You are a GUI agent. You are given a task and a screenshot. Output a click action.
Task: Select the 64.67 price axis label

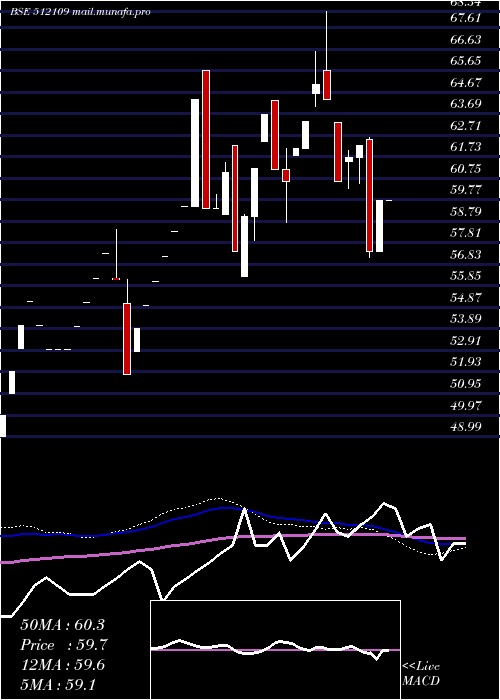pos(466,83)
